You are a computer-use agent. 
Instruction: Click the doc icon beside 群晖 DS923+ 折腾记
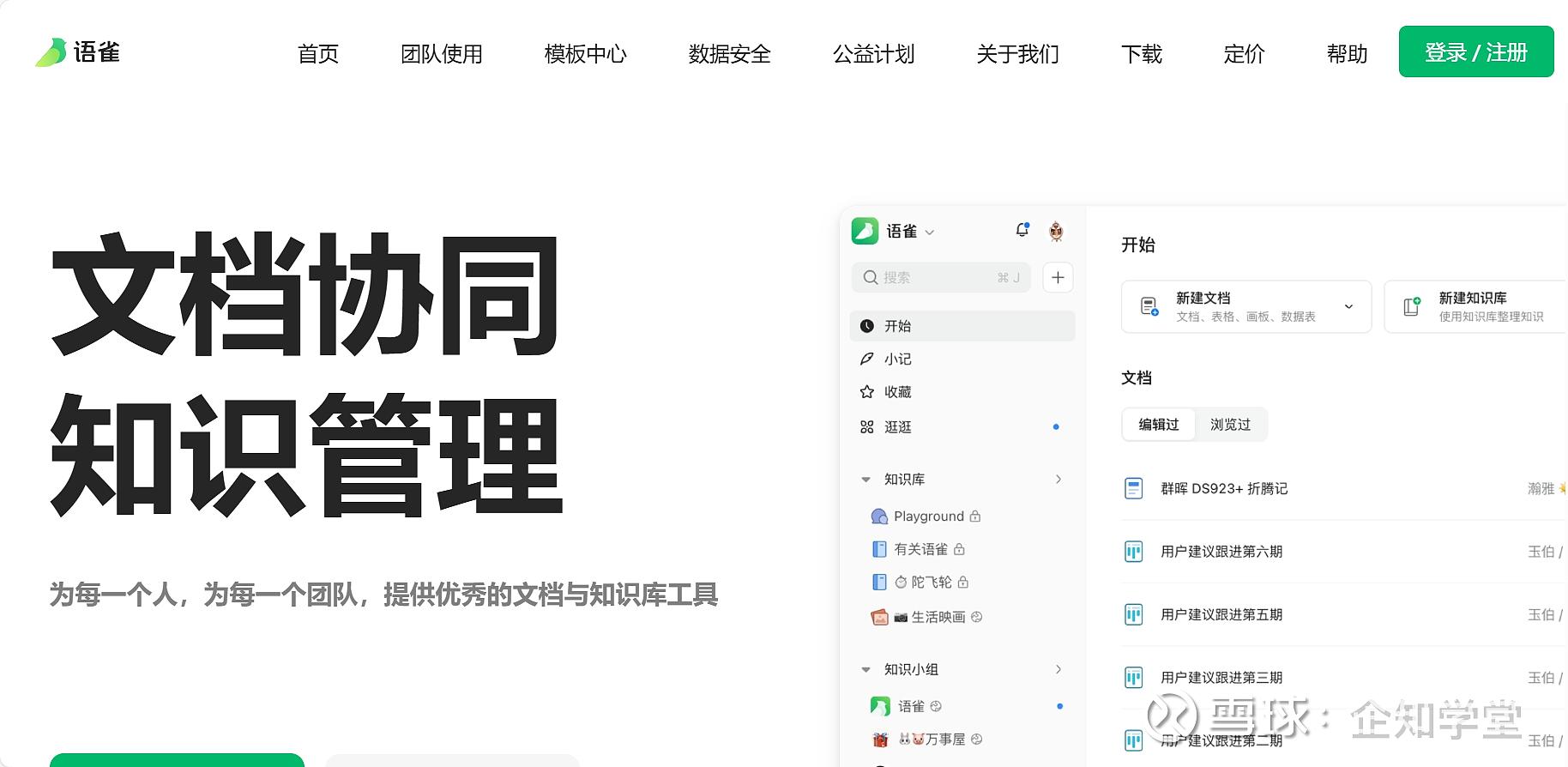pyautogui.click(x=1134, y=489)
